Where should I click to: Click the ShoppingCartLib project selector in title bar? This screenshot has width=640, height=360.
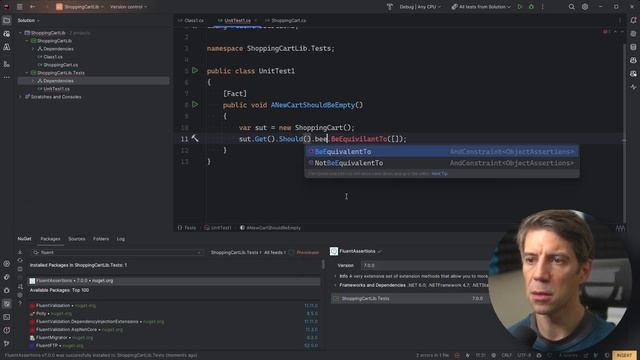click(79, 7)
